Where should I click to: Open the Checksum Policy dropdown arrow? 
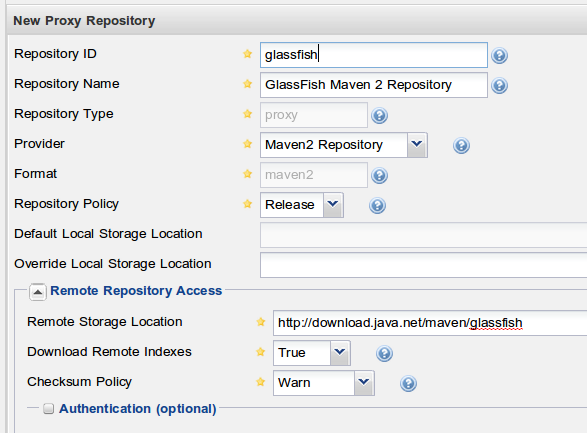click(x=364, y=383)
